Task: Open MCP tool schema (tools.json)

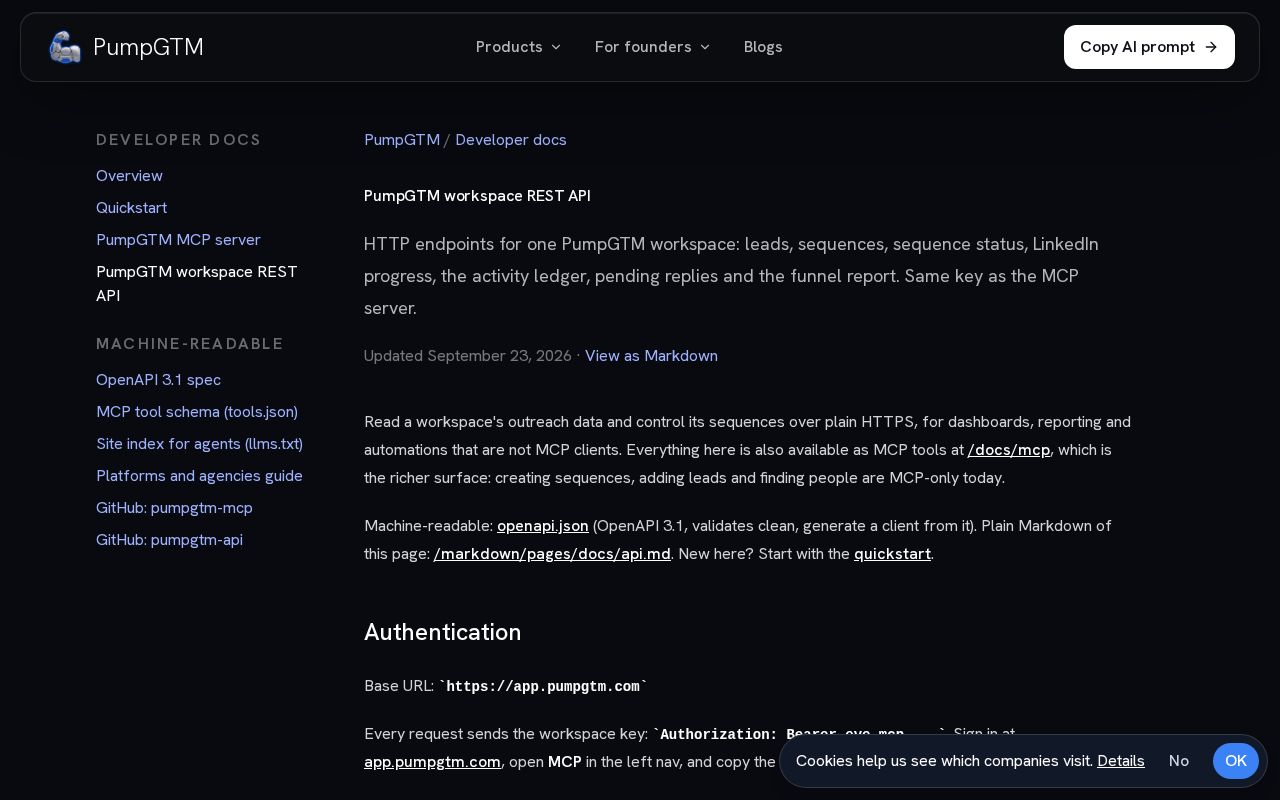Action: pos(197,412)
